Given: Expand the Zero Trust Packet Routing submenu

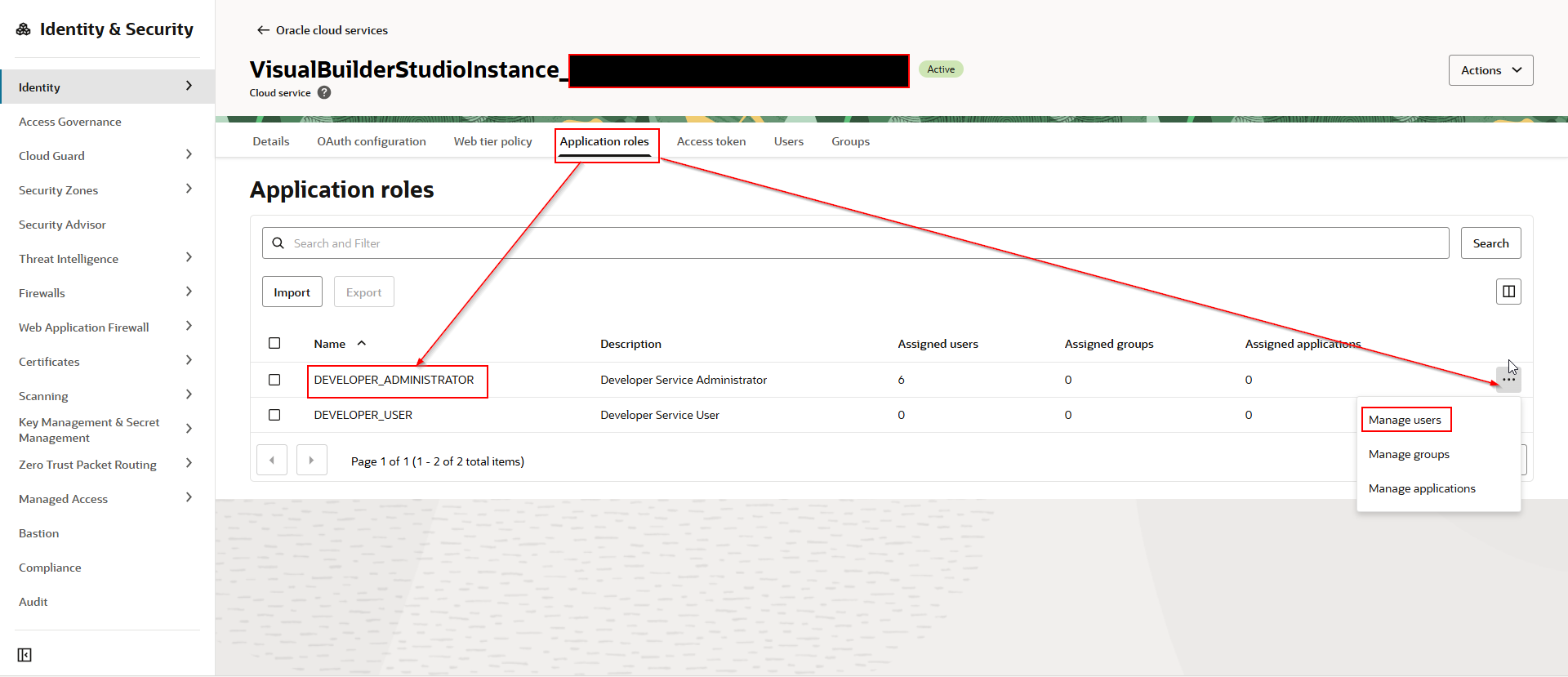Looking at the screenshot, I should tap(189, 463).
